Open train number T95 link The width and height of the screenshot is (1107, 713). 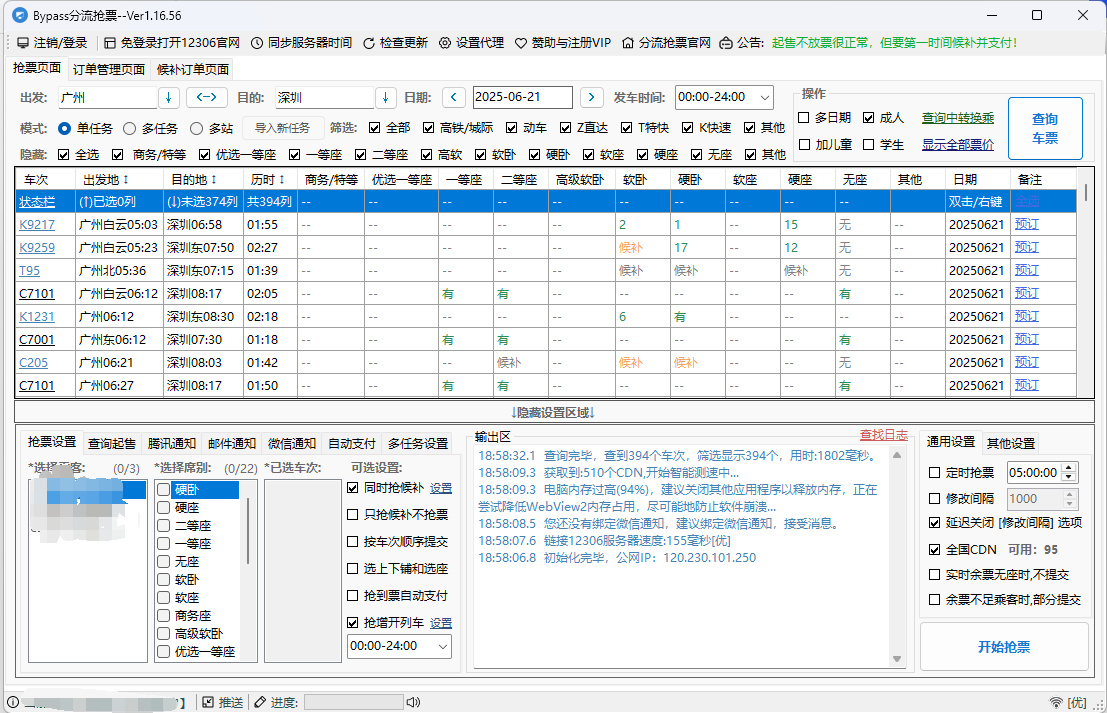[30, 270]
